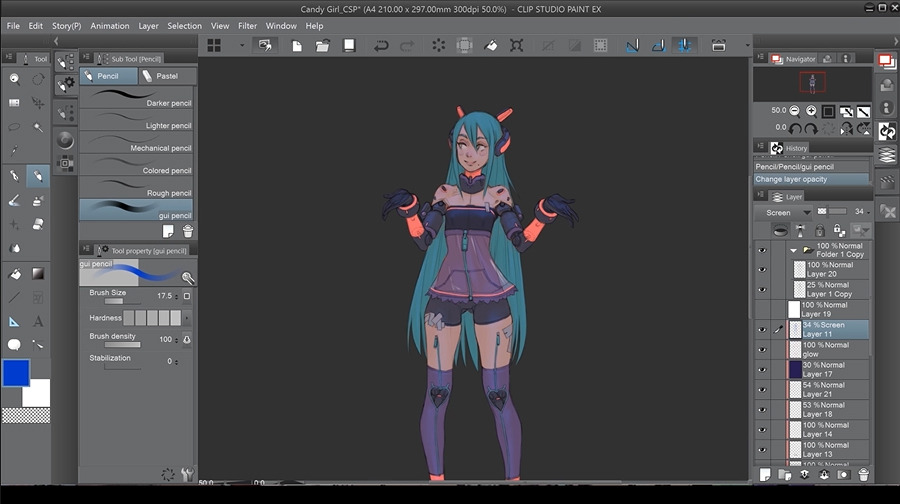Switch to the Pastel sub tool tab
The width and height of the screenshot is (900, 504).
point(167,76)
